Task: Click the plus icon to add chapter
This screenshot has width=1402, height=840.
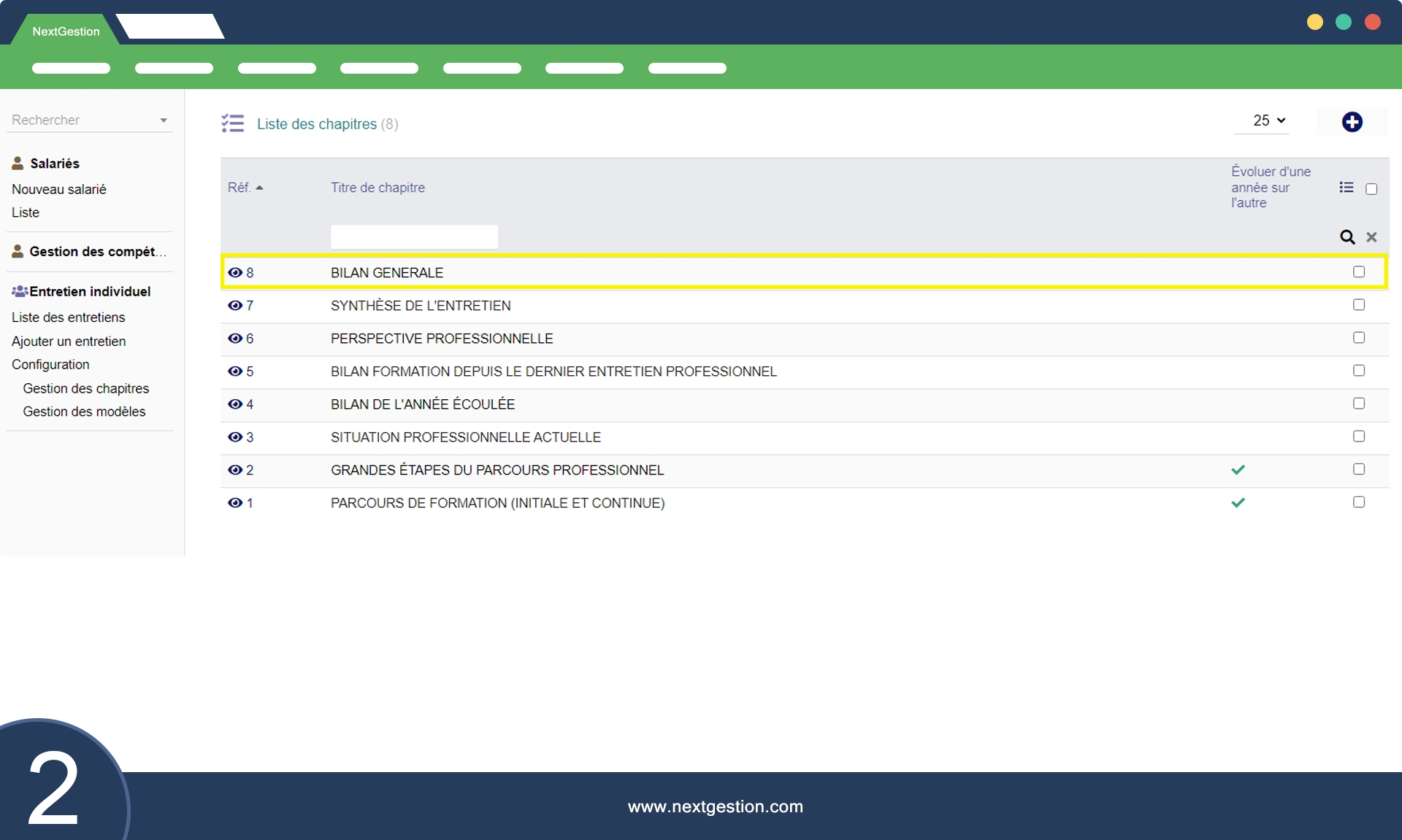Action: [x=1352, y=122]
